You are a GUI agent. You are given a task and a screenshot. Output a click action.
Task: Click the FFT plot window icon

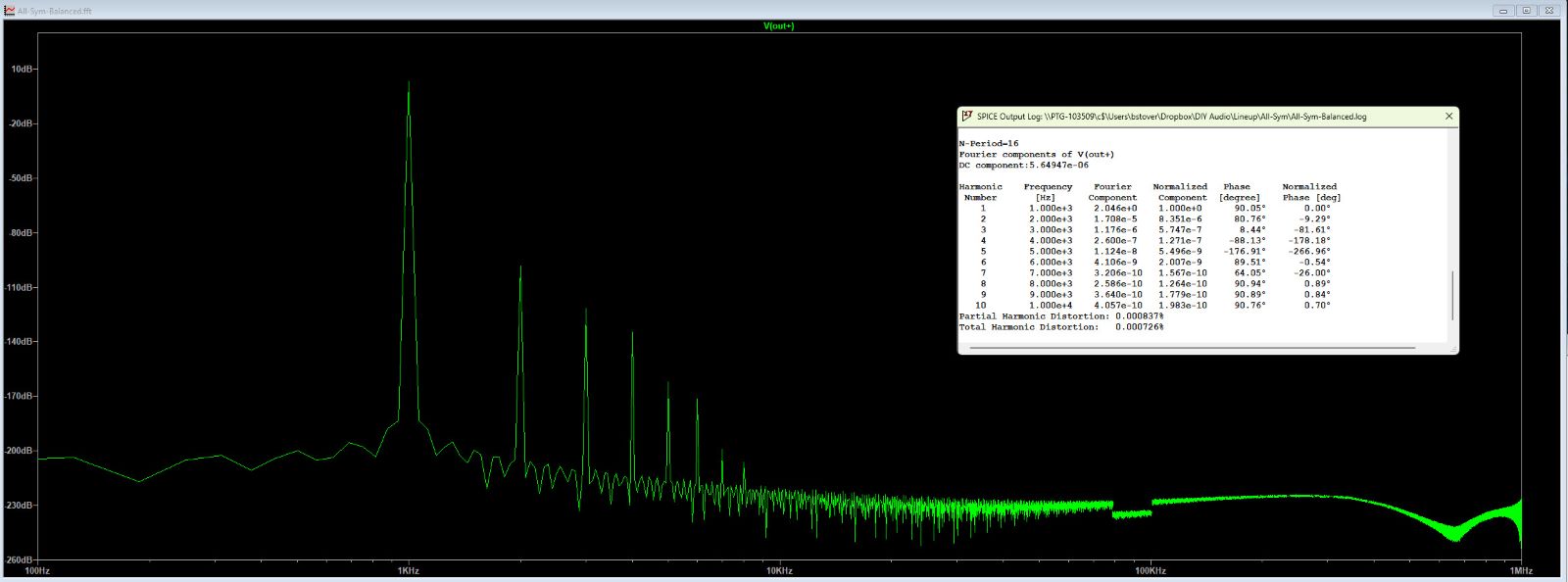coord(9,11)
